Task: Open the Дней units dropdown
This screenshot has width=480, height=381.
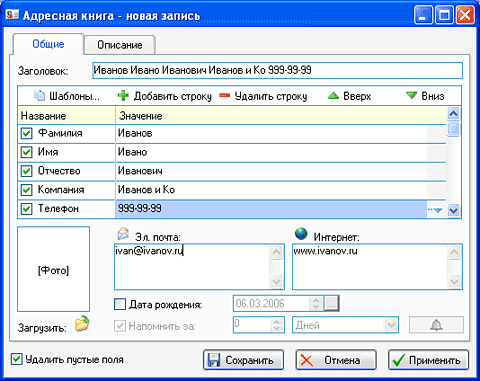Action: click(391, 325)
